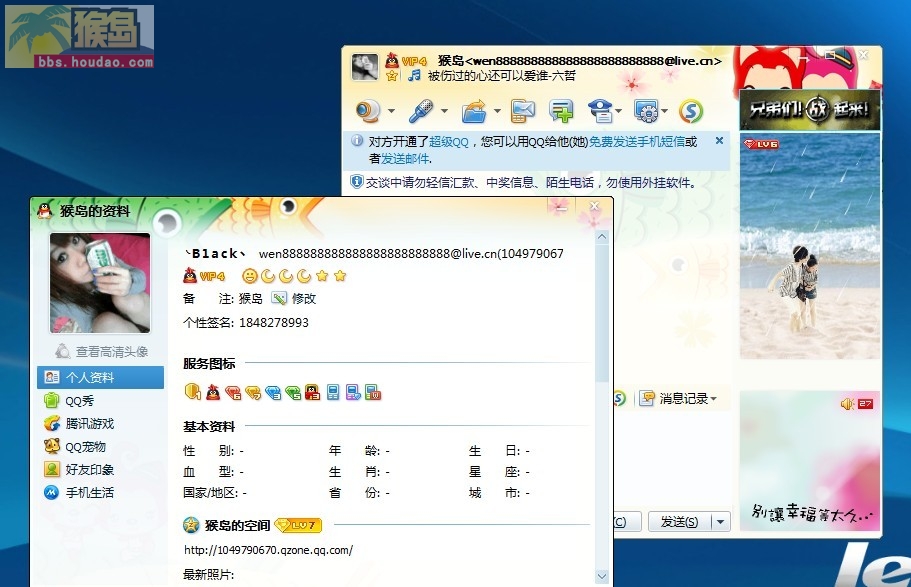The image size is (911, 587).
Task: Click the red-hat QQ penguin service icon
Action: click(213, 393)
